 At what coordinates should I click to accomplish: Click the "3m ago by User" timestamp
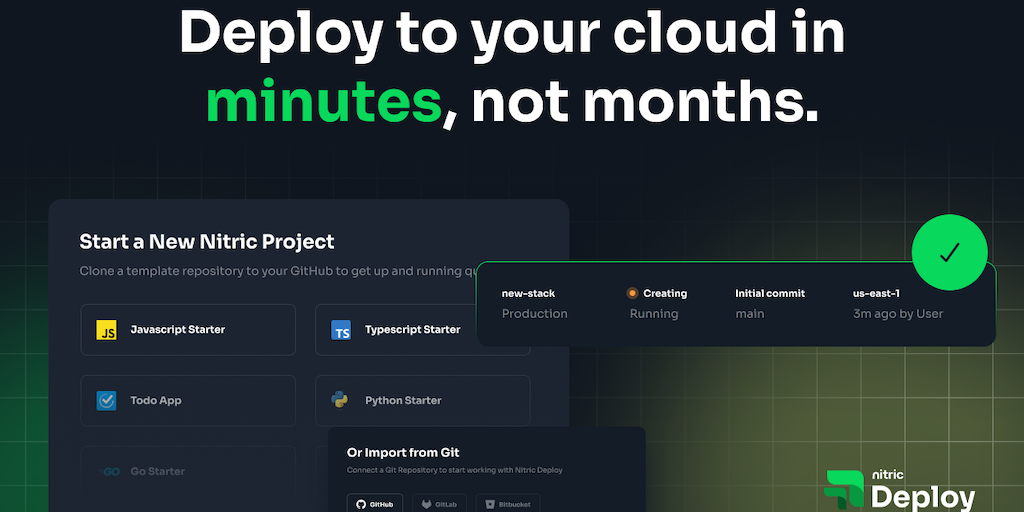[x=898, y=314]
